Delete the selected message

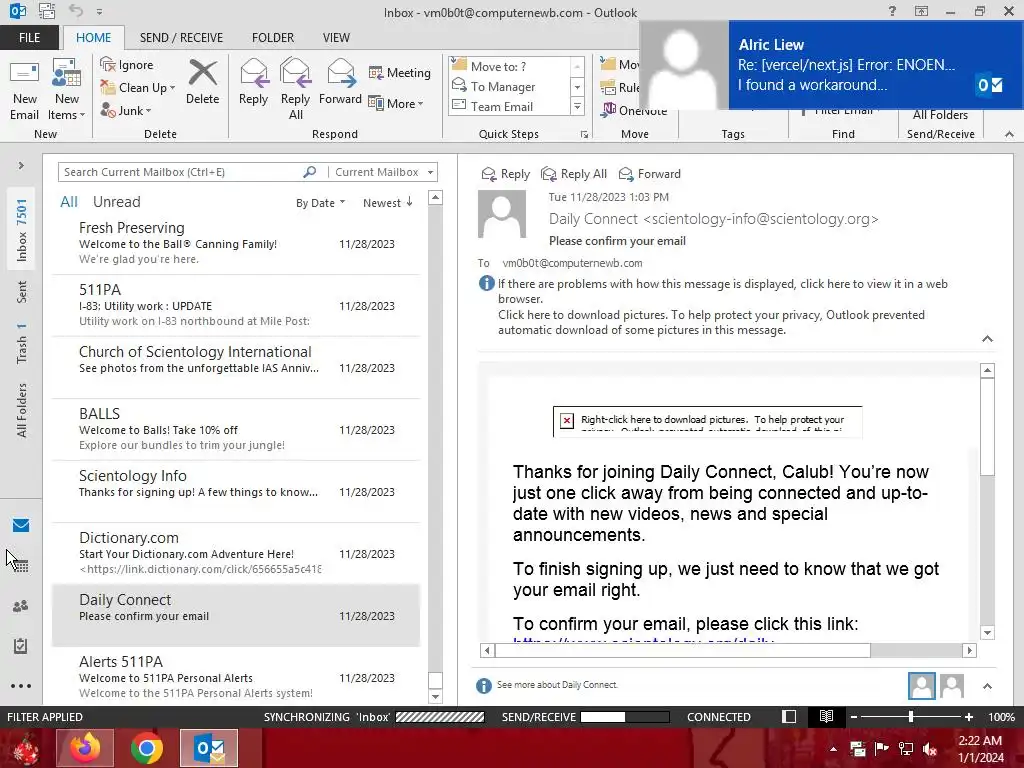[202, 82]
